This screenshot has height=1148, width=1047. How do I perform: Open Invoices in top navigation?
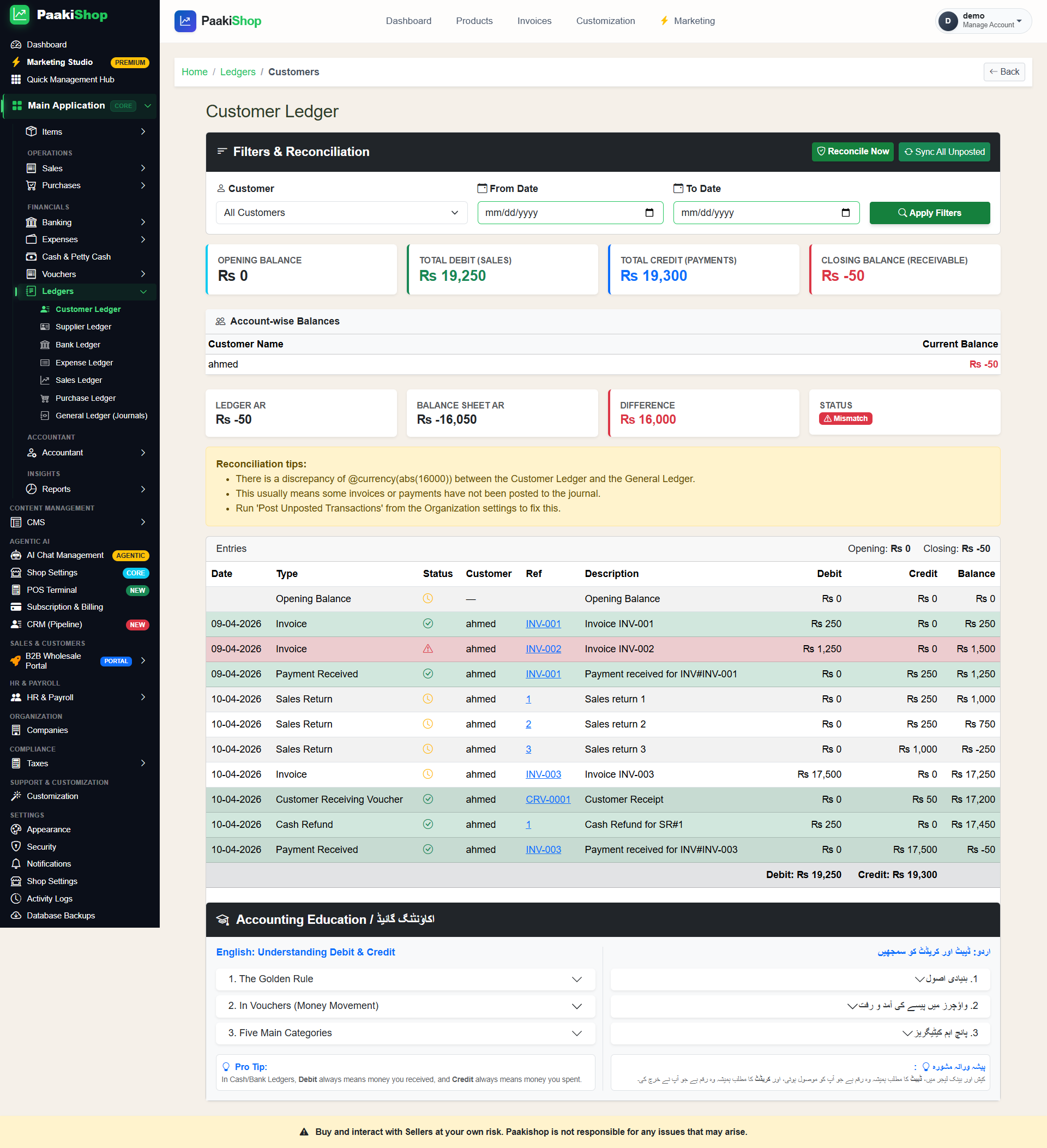pyautogui.click(x=534, y=21)
